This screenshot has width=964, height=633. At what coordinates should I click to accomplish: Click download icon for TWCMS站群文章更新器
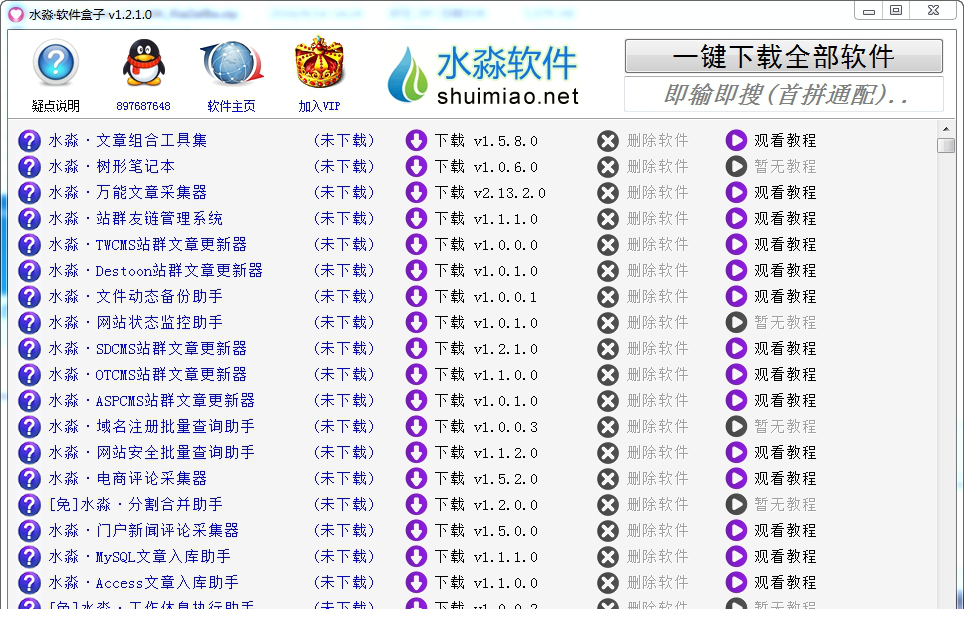click(416, 245)
